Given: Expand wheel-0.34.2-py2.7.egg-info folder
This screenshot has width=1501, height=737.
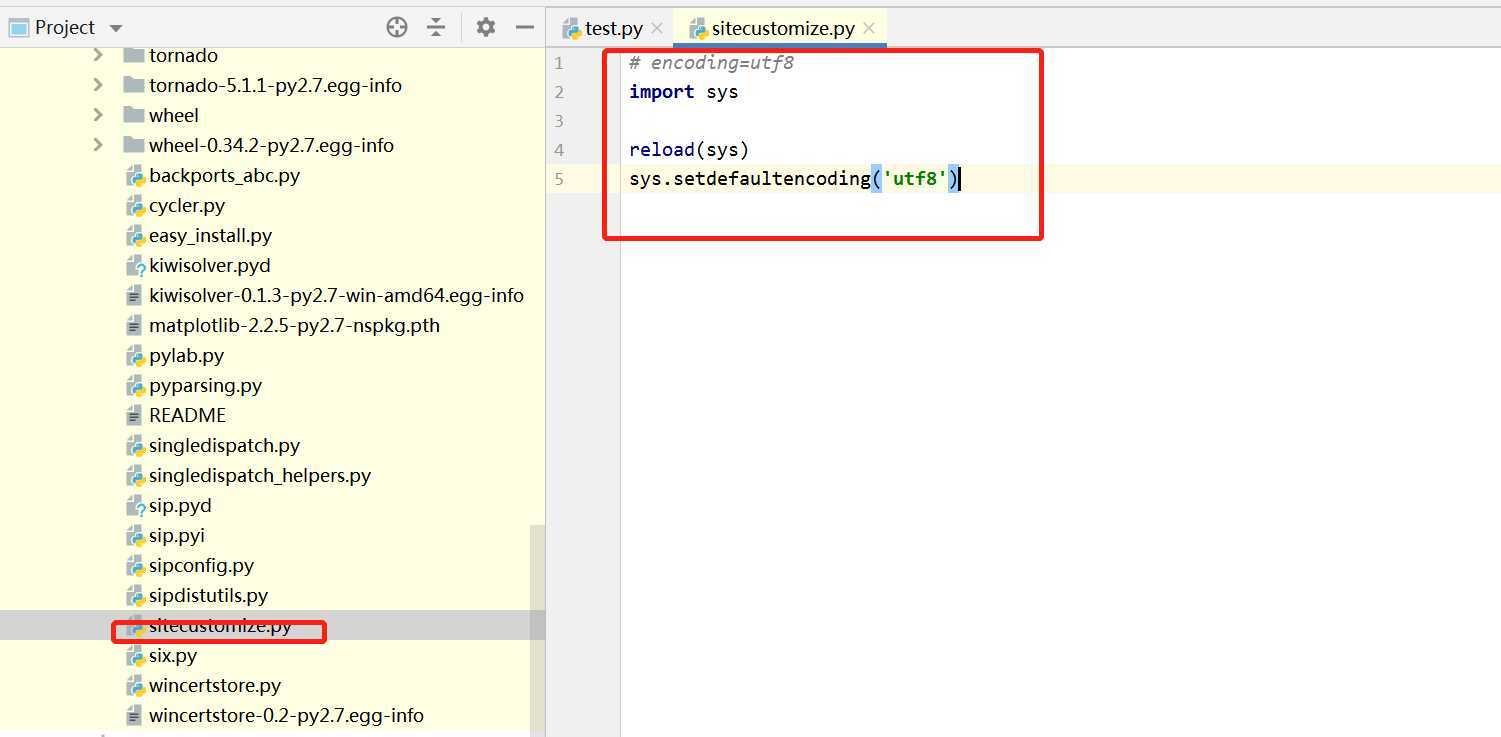Looking at the screenshot, I should [x=98, y=145].
